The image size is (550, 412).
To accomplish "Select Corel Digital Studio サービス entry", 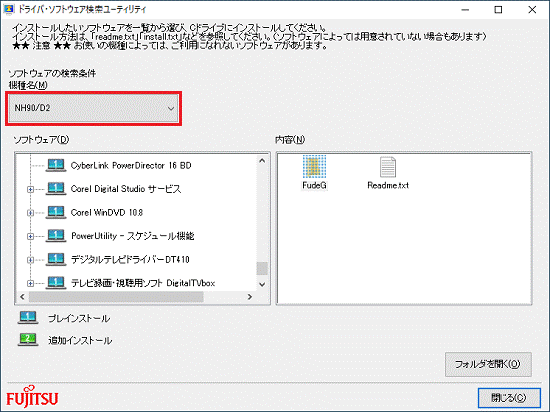I will (x=126, y=189).
